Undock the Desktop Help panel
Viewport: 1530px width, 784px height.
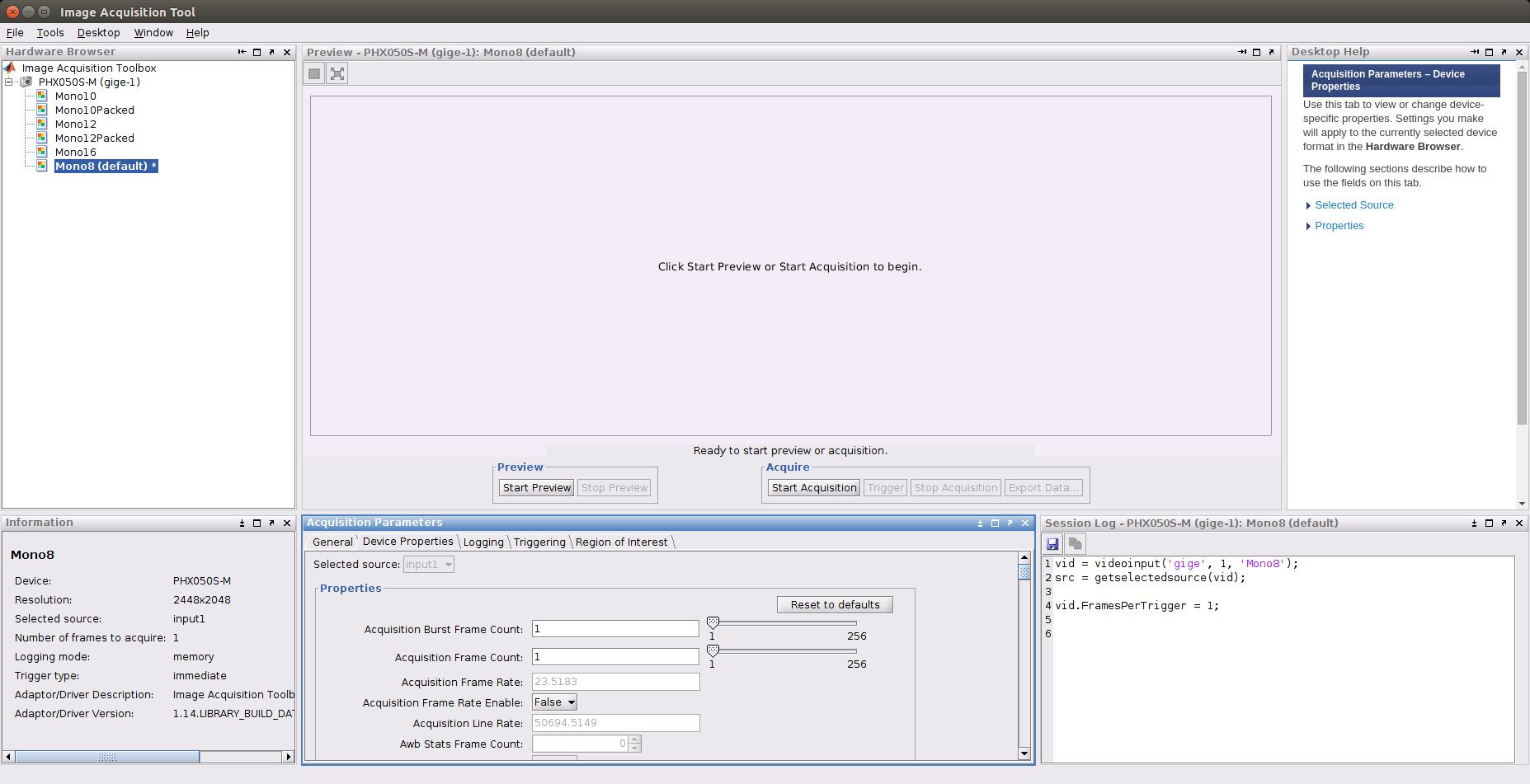1504,52
